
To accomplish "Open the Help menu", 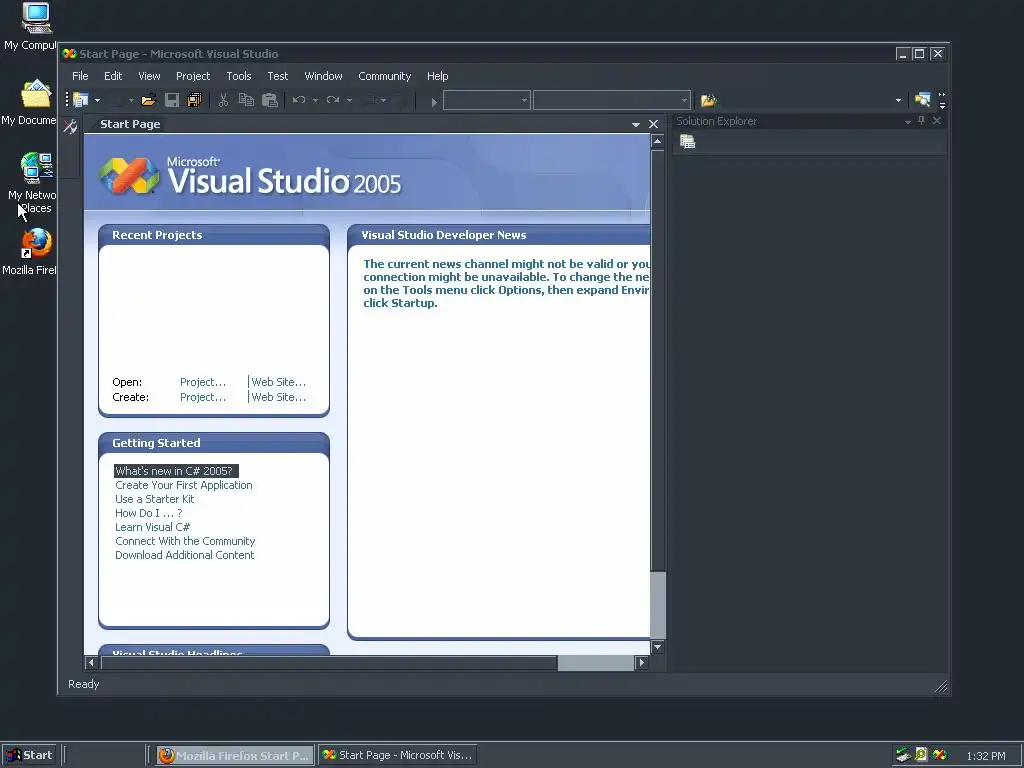I will click(438, 76).
